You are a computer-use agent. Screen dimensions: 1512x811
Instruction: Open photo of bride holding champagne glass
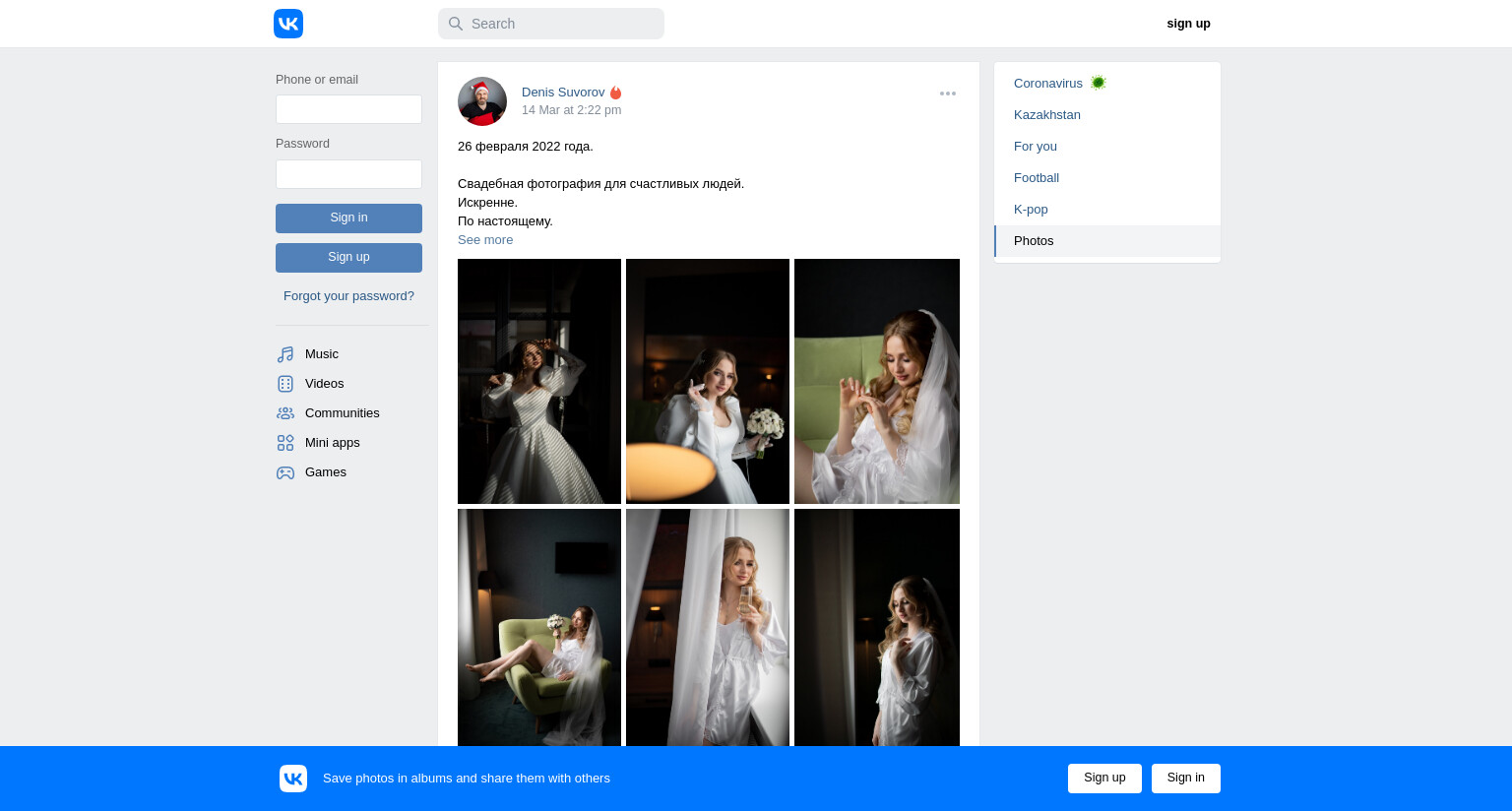click(708, 628)
